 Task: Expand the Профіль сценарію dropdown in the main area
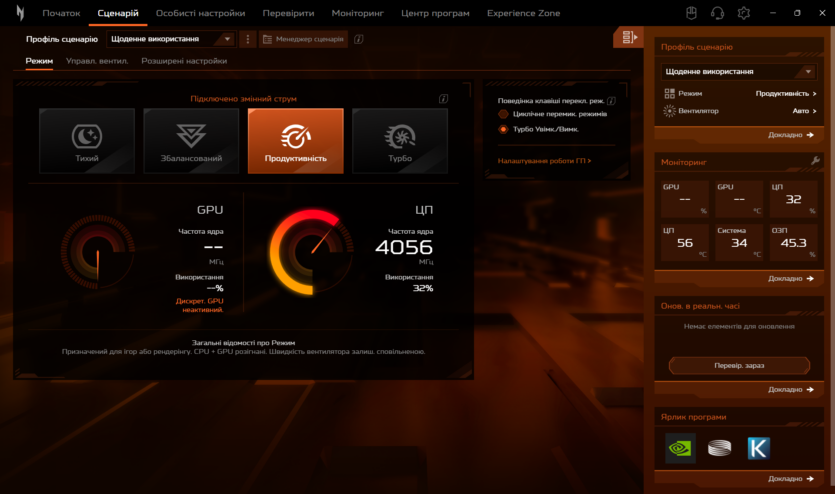(169, 39)
